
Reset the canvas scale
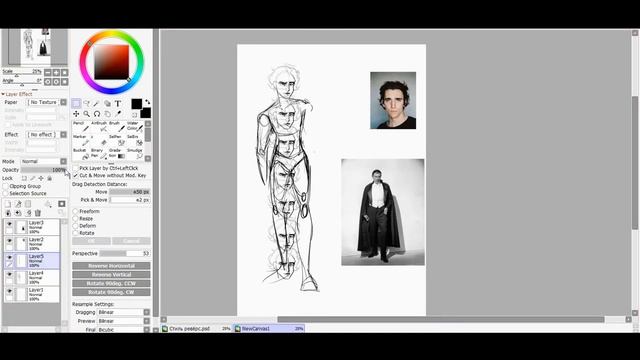(64, 72)
